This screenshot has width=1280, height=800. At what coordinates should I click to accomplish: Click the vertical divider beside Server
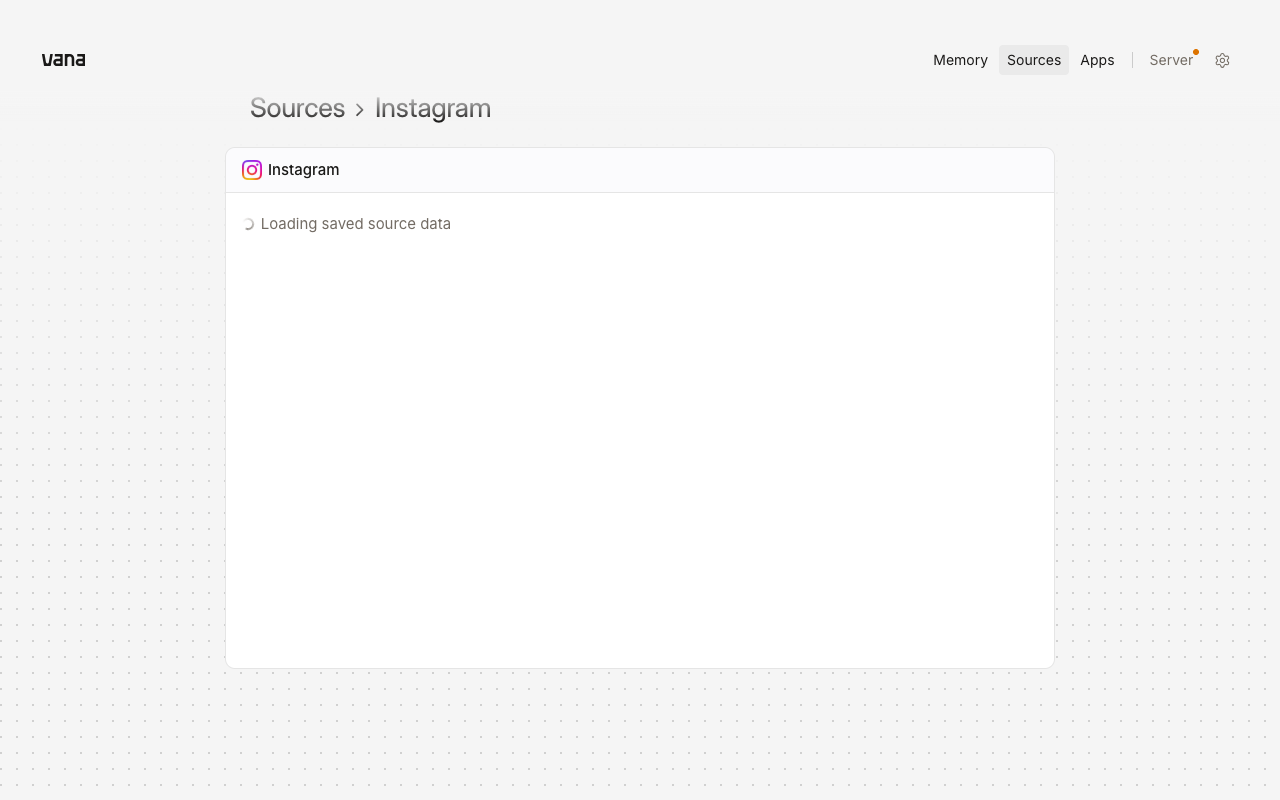coord(1132,60)
